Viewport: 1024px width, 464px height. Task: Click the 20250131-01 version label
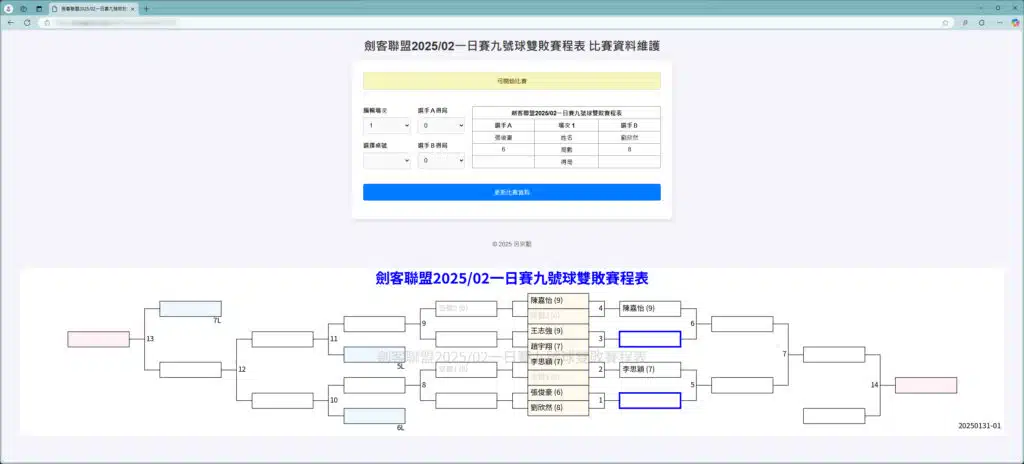pyautogui.click(x=979, y=425)
